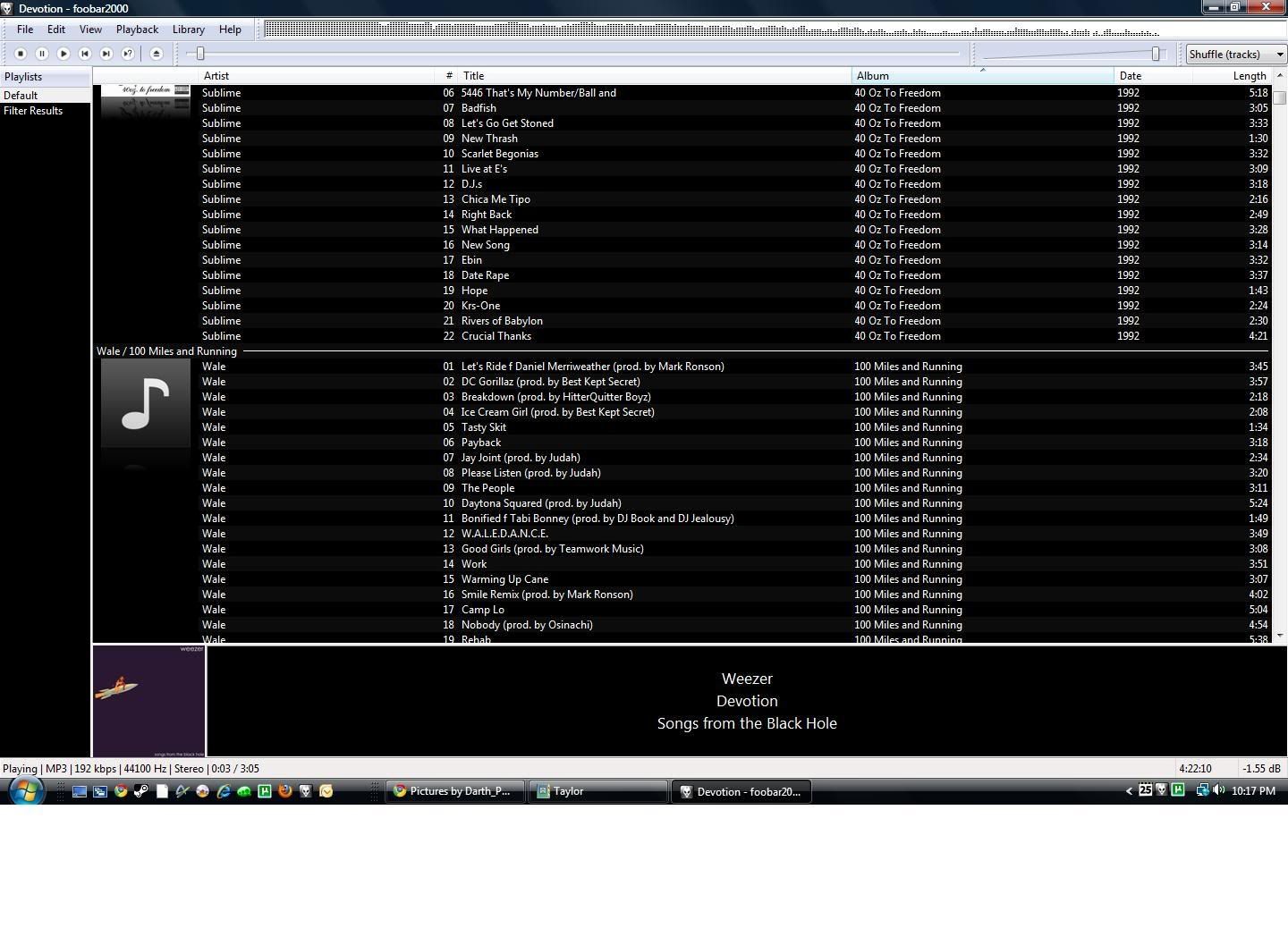The height and width of the screenshot is (928, 1288).
Task: Stop playback with the Stop button
Action: pos(21,54)
